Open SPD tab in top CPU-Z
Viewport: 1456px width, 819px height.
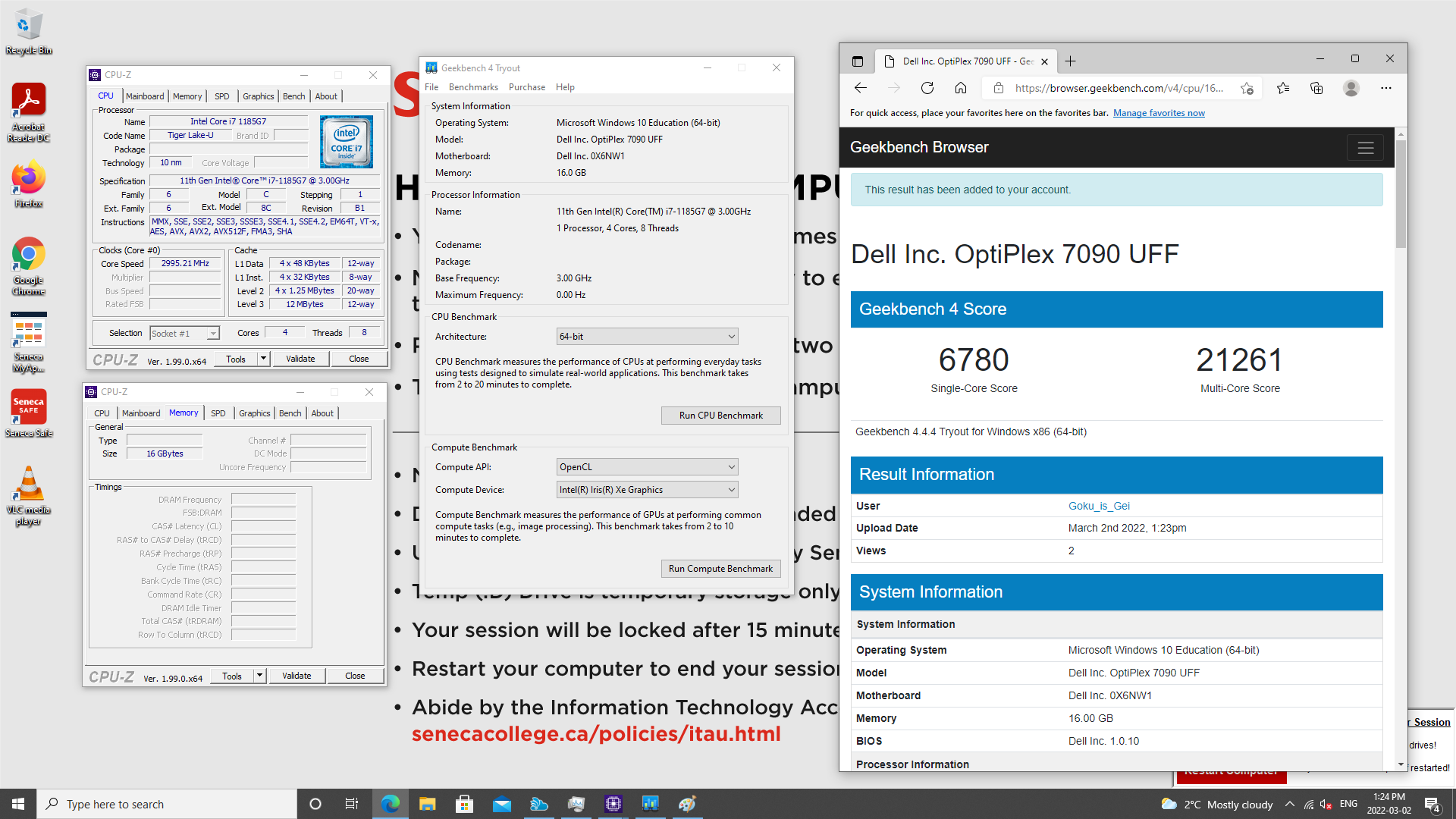click(221, 96)
